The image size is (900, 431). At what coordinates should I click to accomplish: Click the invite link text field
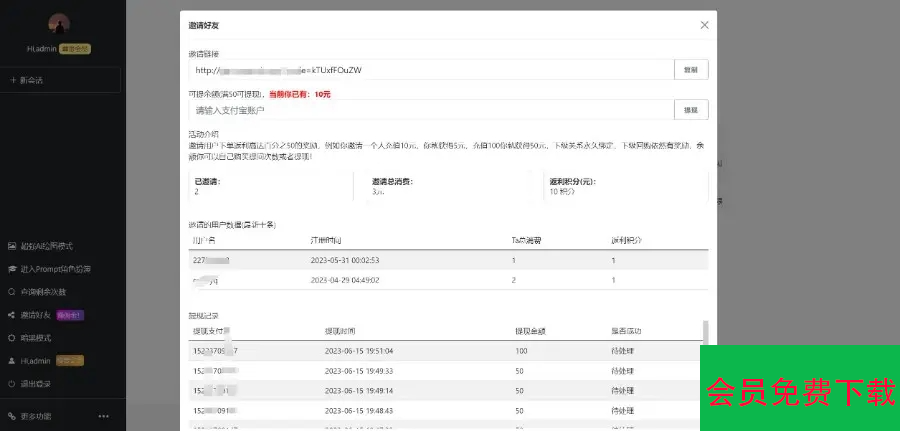(x=431, y=70)
